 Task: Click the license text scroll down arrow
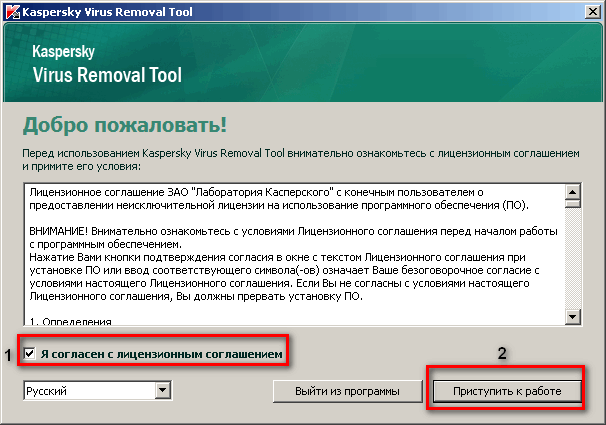click(572, 317)
